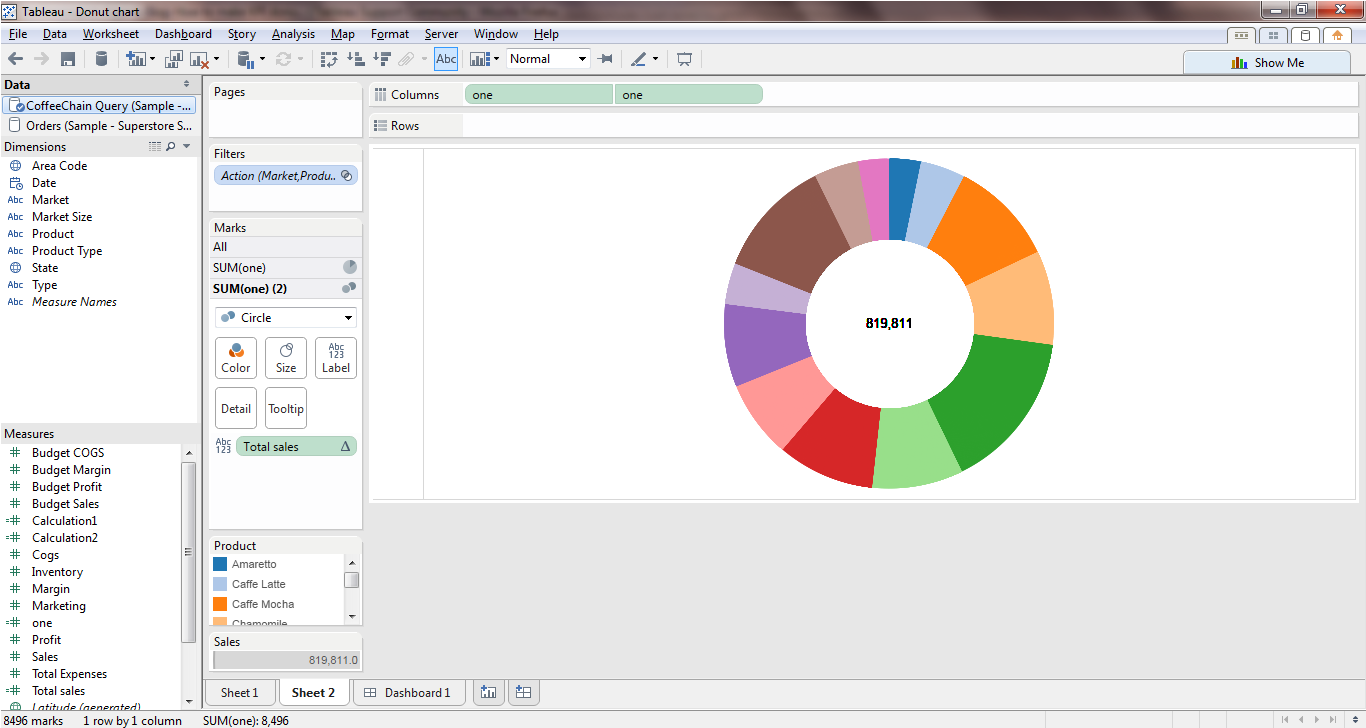
Task: Open the Color card in Marks
Action: [236, 358]
